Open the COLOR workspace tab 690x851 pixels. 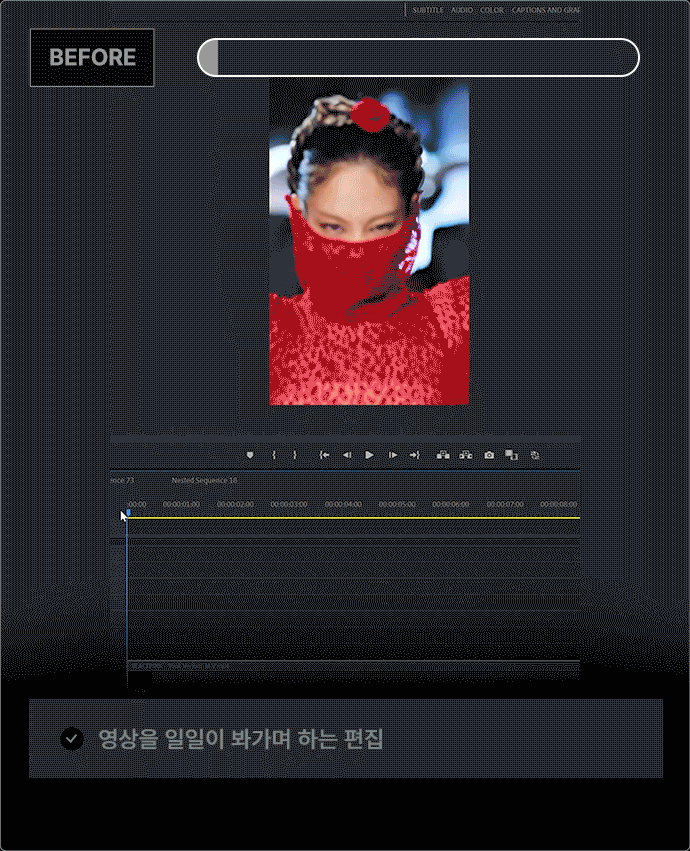(x=492, y=10)
